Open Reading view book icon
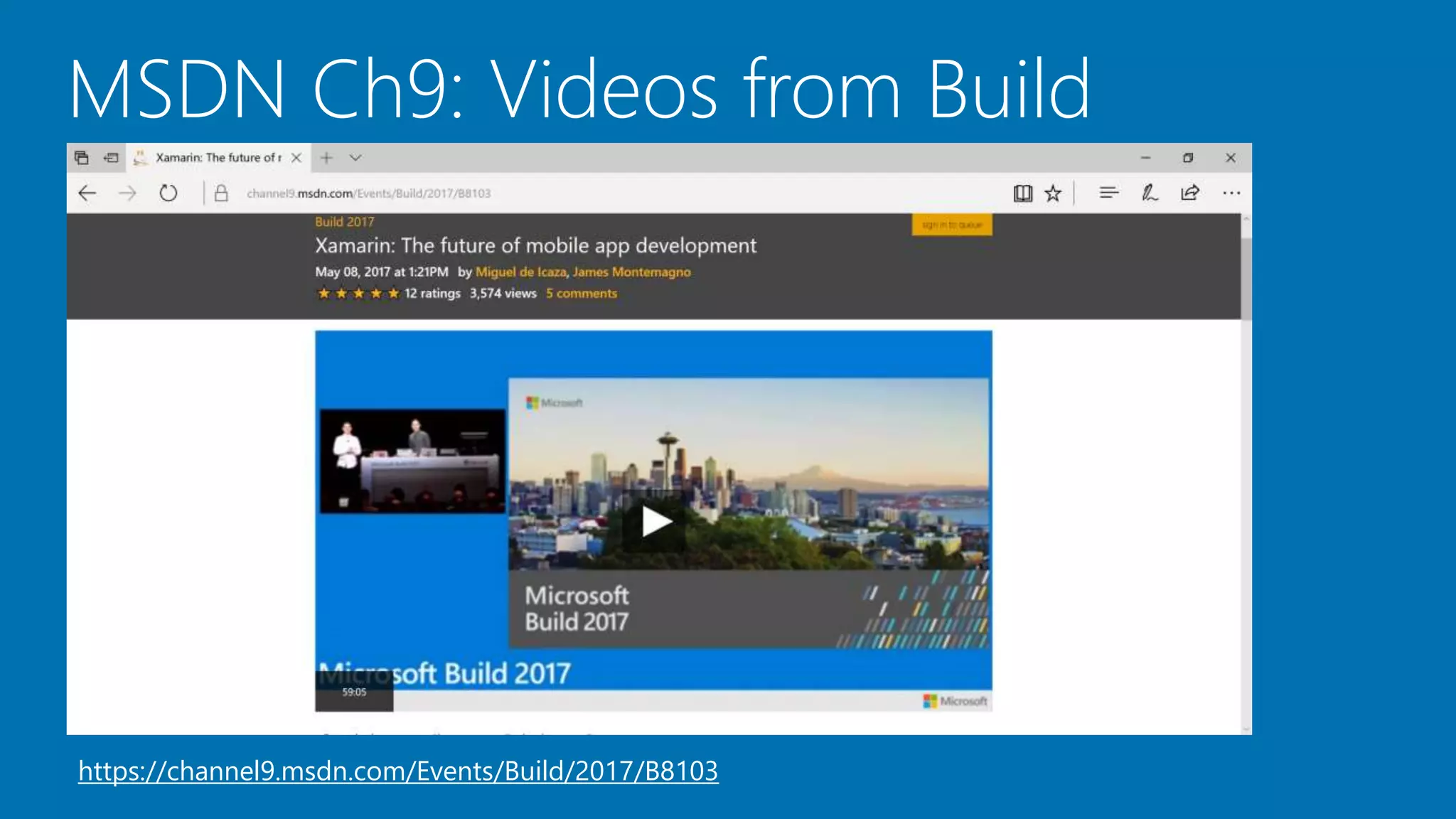Viewport: 1456px width, 819px height. [x=1022, y=193]
